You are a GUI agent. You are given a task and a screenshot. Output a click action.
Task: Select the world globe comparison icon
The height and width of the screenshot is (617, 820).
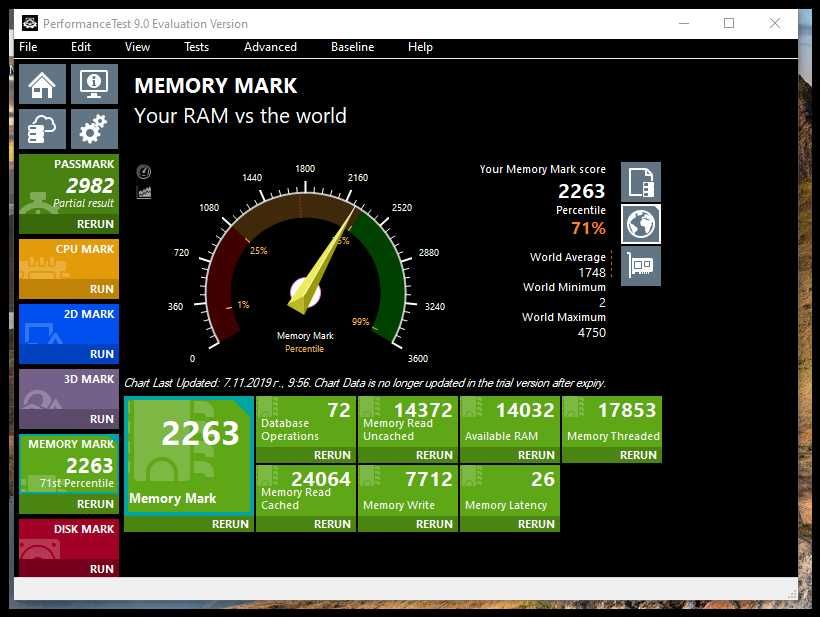click(x=641, y=224)
